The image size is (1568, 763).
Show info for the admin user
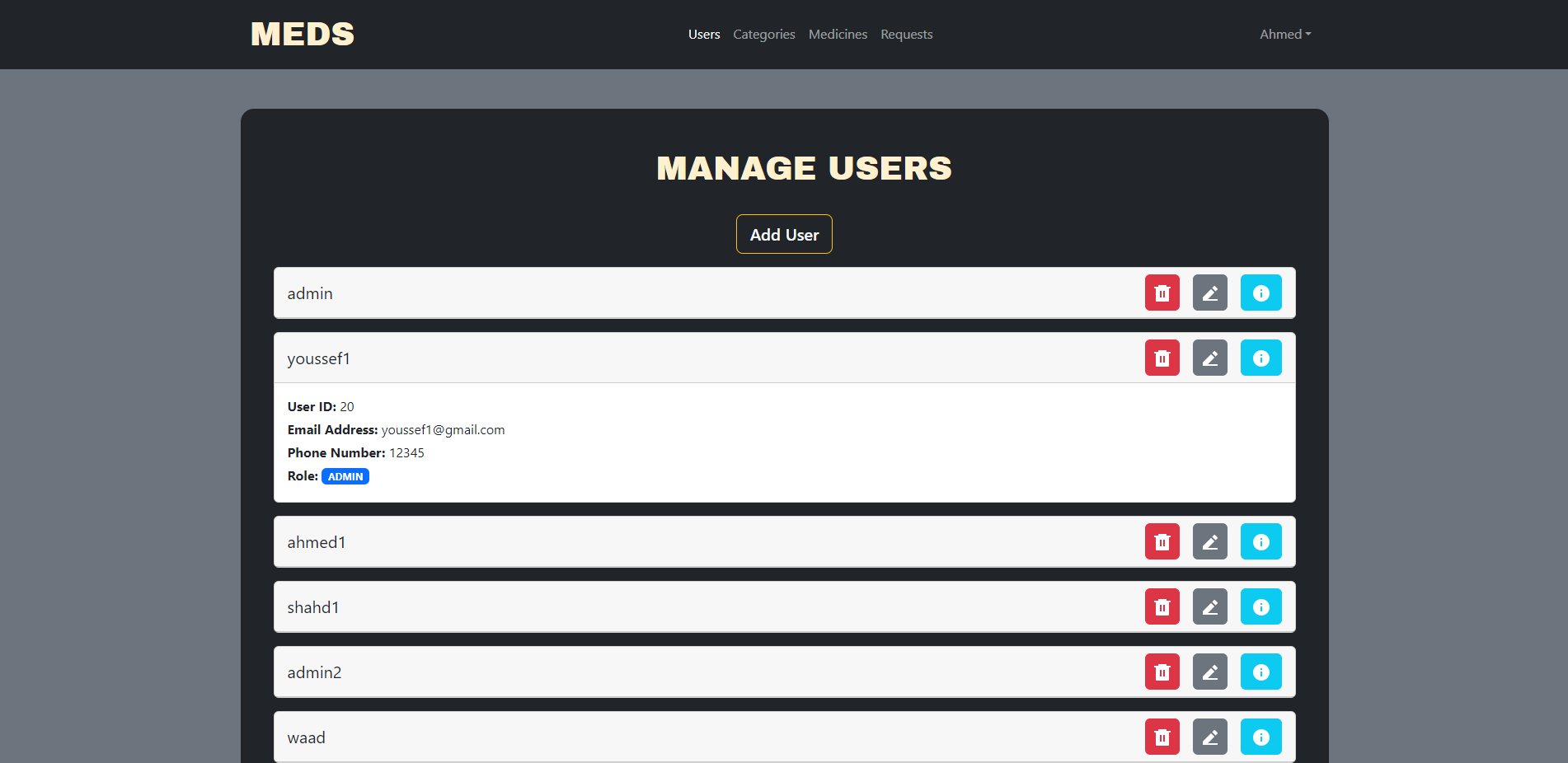click(x=1261, y=293)
